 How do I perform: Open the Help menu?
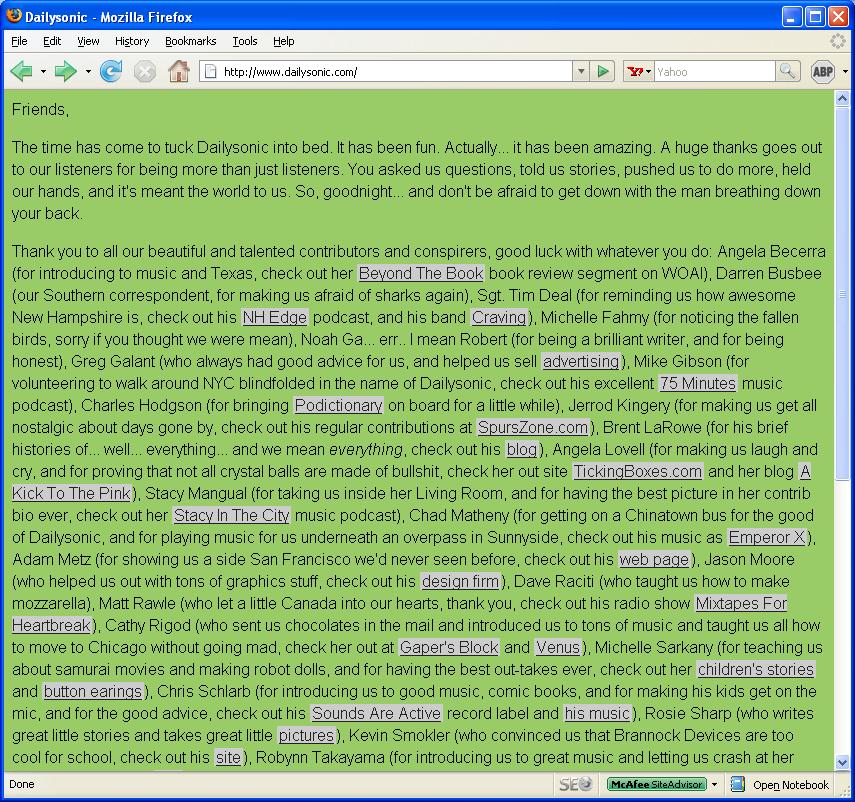click(x=284, y=41)
